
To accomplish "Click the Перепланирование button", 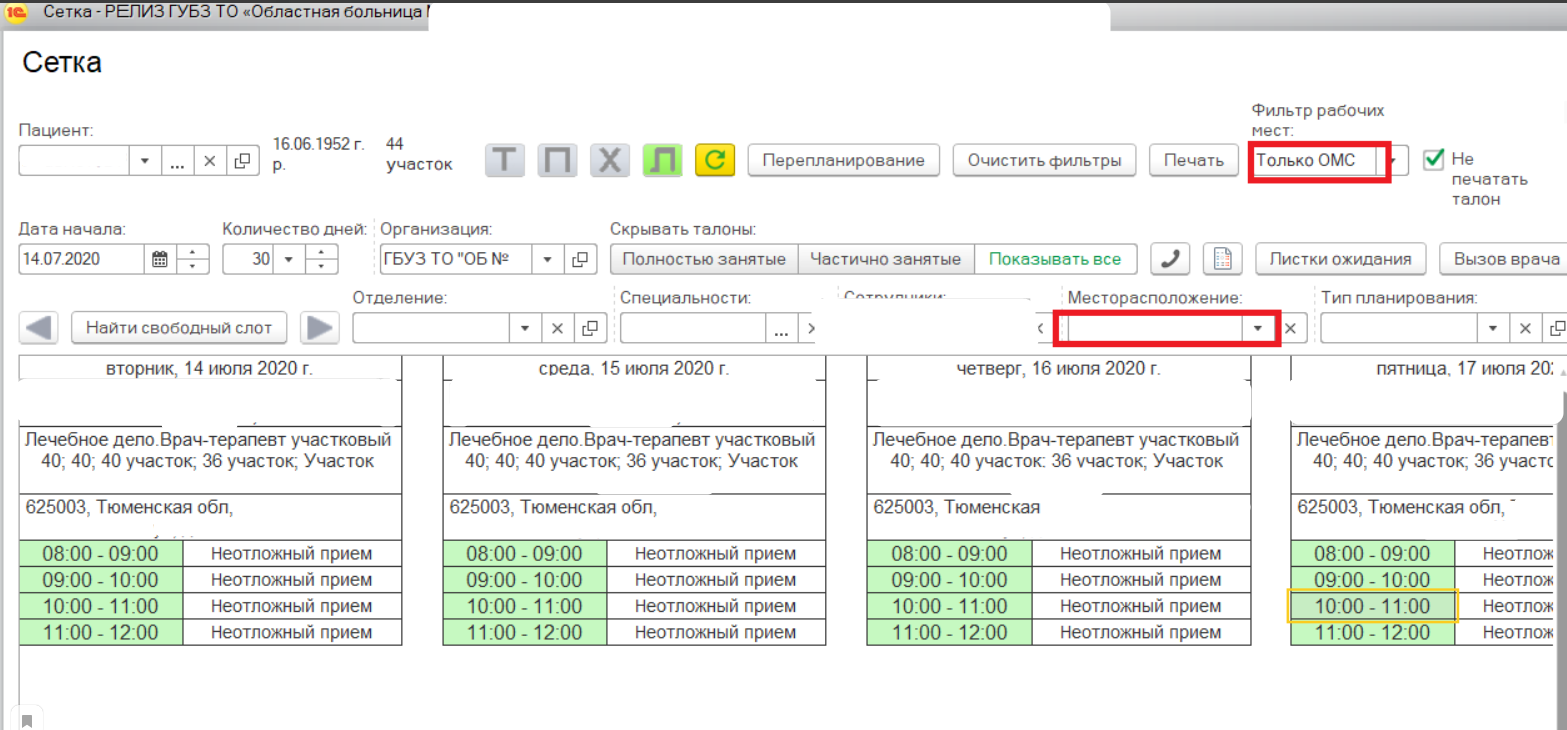I will [x=844, y=160].
